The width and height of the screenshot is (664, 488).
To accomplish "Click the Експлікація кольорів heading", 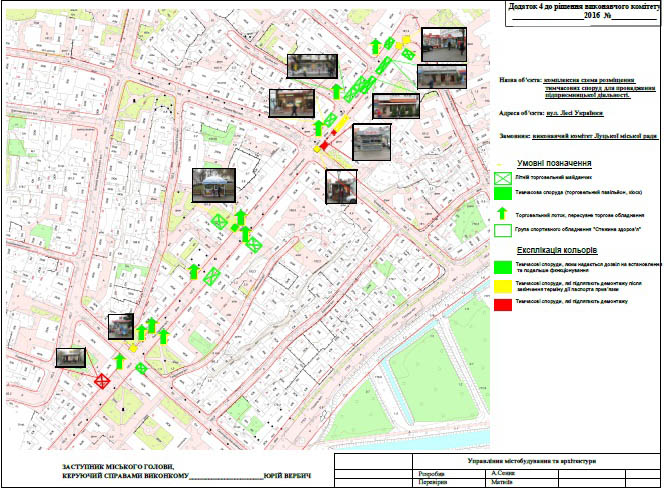I will (x=557, y=249).
